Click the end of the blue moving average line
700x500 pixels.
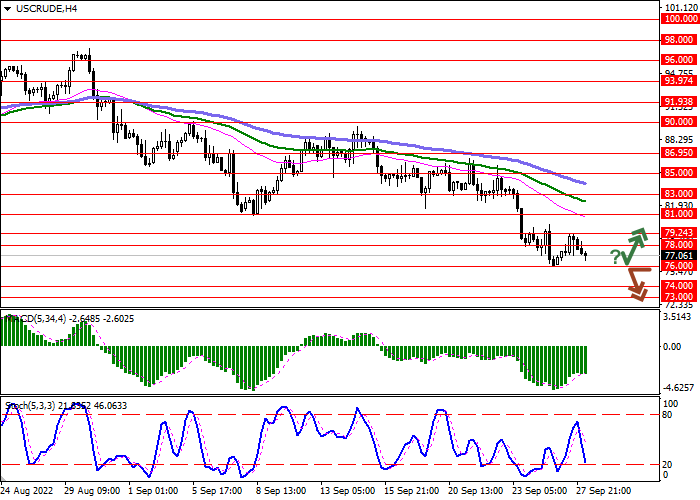(x=585, y=184)
